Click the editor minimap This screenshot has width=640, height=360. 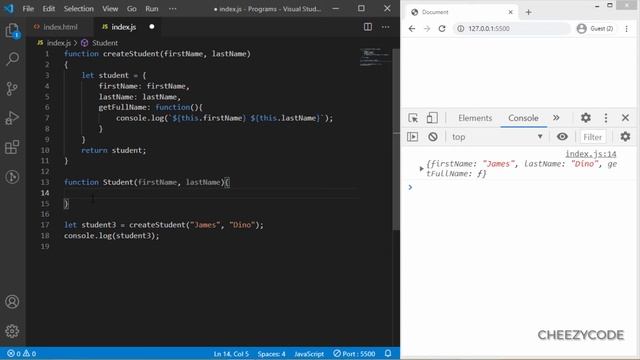376,57
